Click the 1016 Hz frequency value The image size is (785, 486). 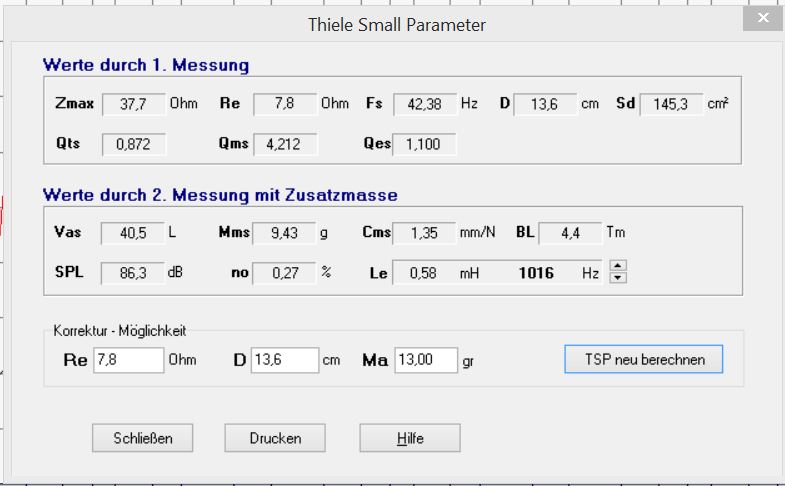click(536, 273)
